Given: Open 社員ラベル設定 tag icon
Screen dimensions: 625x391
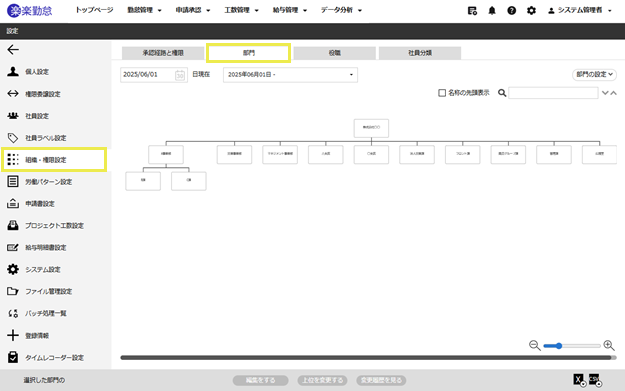Looking at the screenshot, I should 13,138.
